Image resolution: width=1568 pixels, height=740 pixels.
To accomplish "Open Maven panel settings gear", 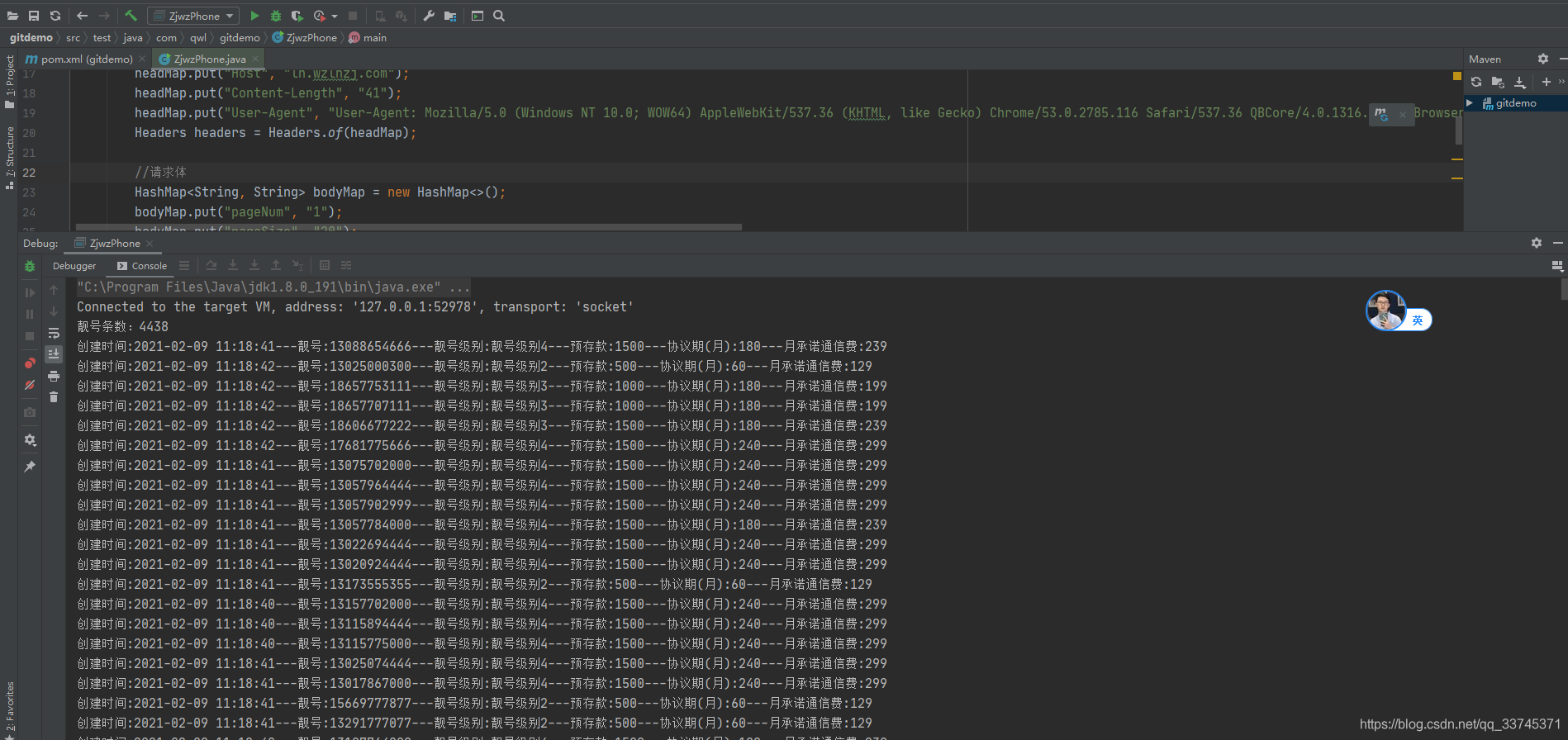I will (x=1543, y=59).
